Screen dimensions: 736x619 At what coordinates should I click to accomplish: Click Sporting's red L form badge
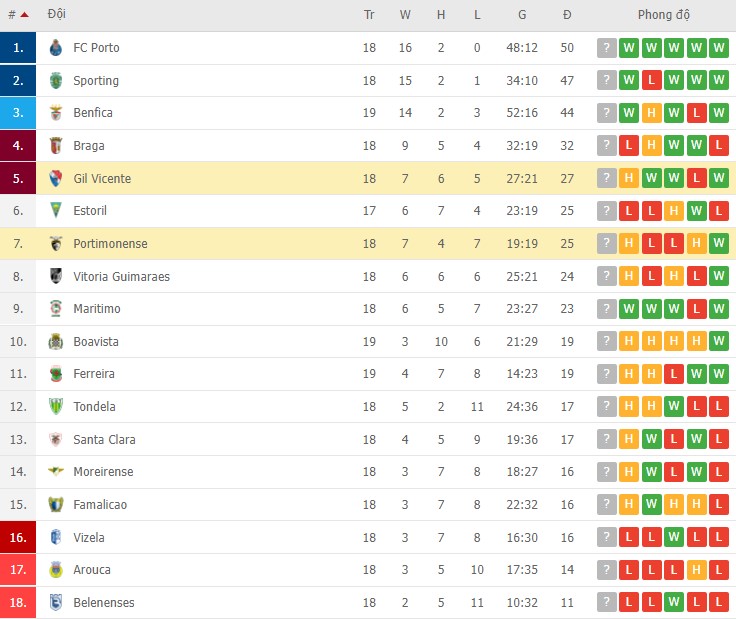651,81
